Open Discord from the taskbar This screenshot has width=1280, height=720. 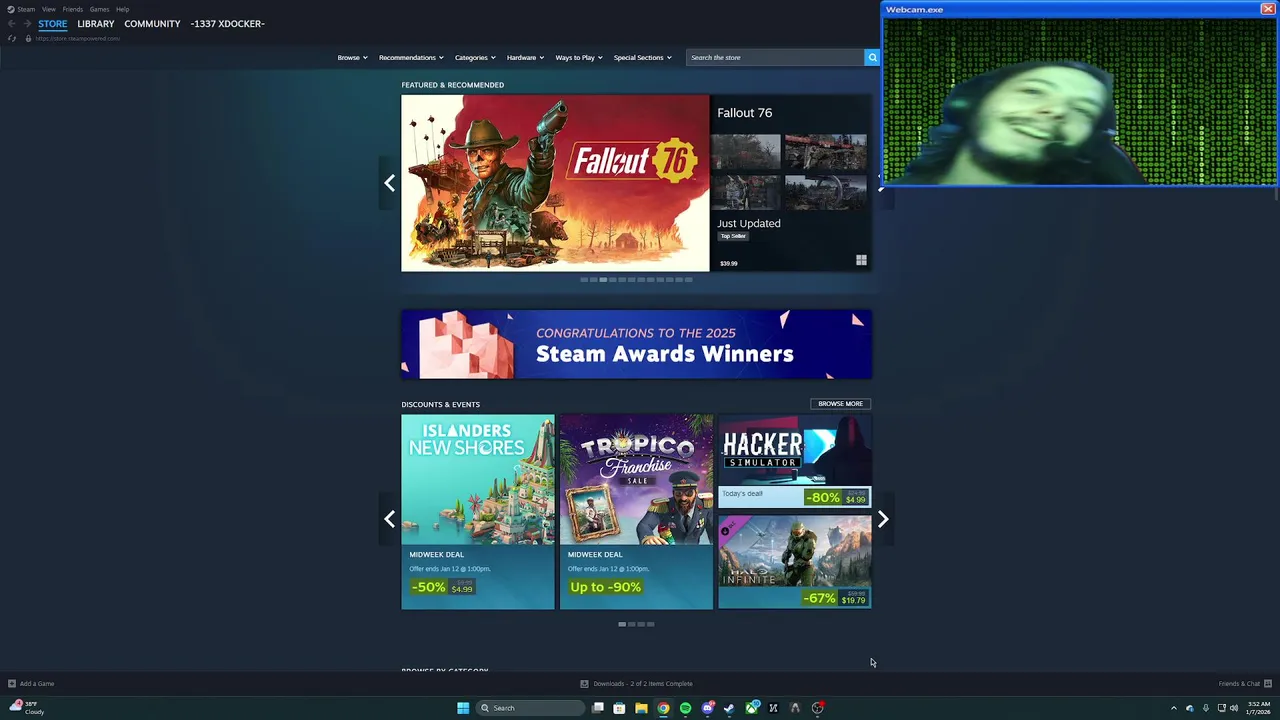click(x=707, y=708)
